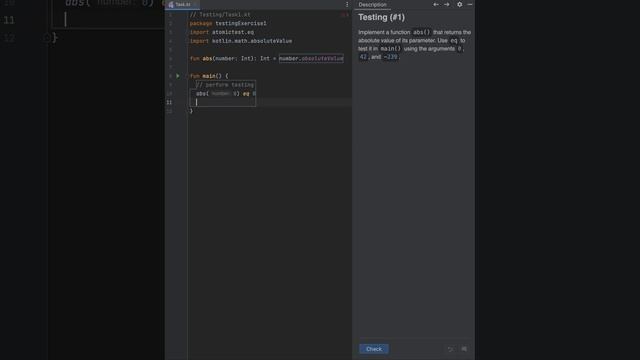Hide the Description panel with minus icon
Image resolution: width=640 pixels, height=360 pixels.
click(470, 4)
